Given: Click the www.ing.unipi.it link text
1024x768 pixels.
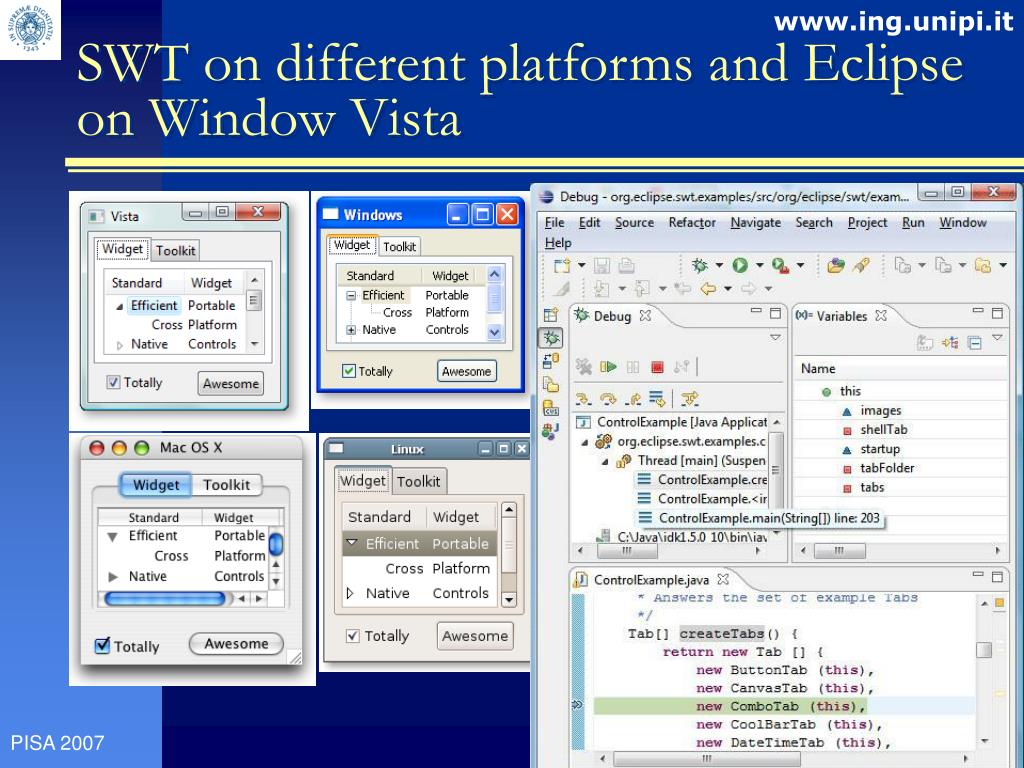Looking at the screenshot, I should point(893,22).
